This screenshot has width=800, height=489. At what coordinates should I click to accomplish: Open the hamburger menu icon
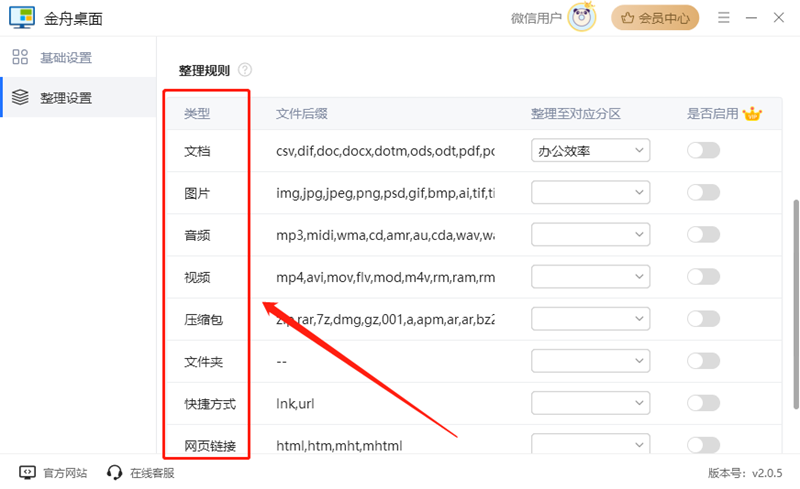tap(723, 18)
